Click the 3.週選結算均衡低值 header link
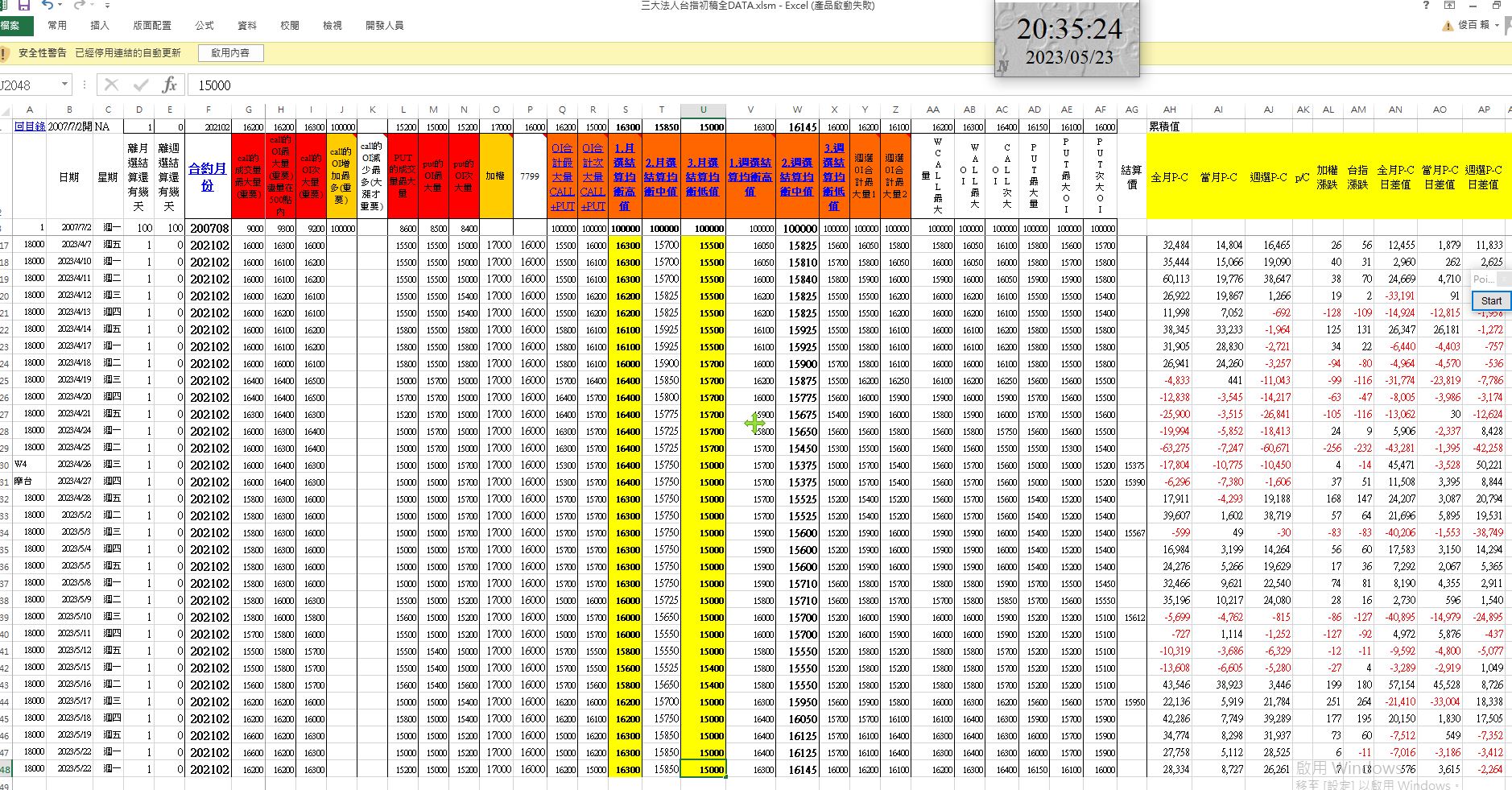Screen dimensions: 1512x790 pyautogui.click(x=833, y=176)
